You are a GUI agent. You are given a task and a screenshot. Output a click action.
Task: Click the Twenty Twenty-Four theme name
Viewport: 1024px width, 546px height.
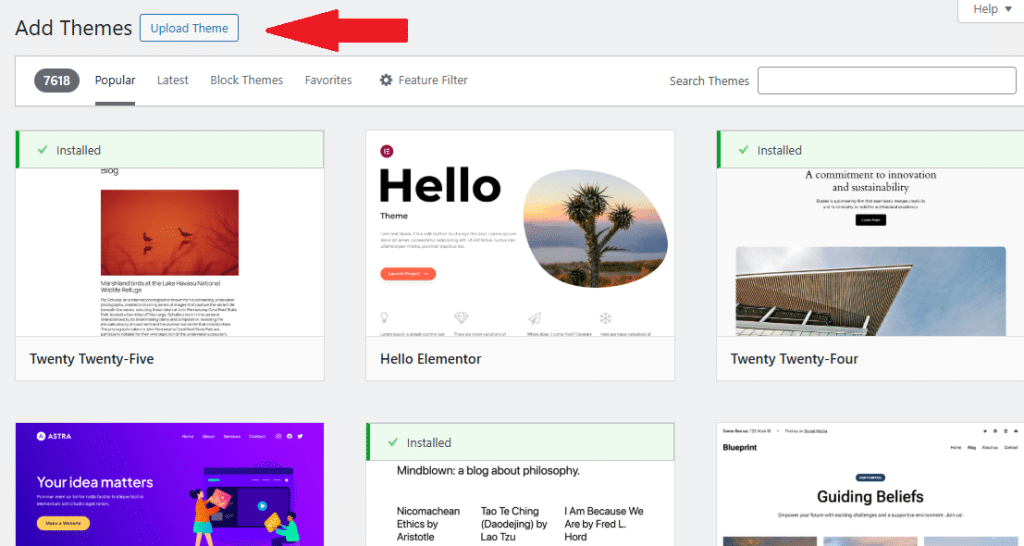pos(794,359)
